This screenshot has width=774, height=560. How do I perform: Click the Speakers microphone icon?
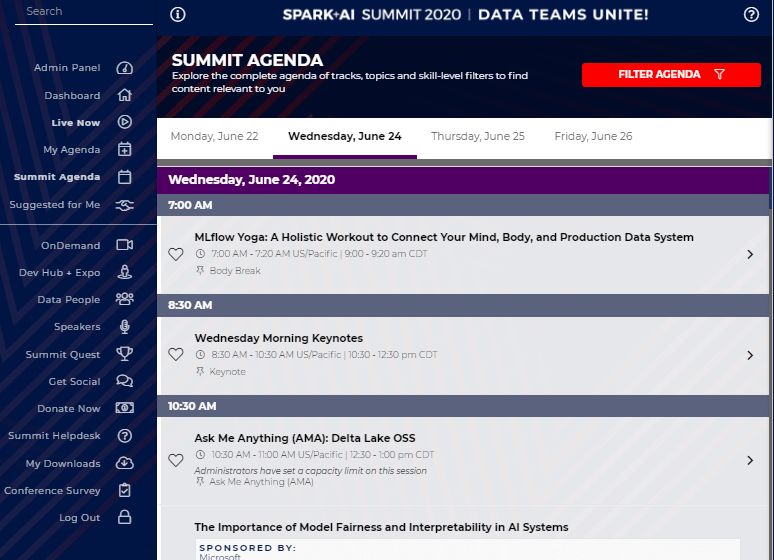click(x=124, y=327)
